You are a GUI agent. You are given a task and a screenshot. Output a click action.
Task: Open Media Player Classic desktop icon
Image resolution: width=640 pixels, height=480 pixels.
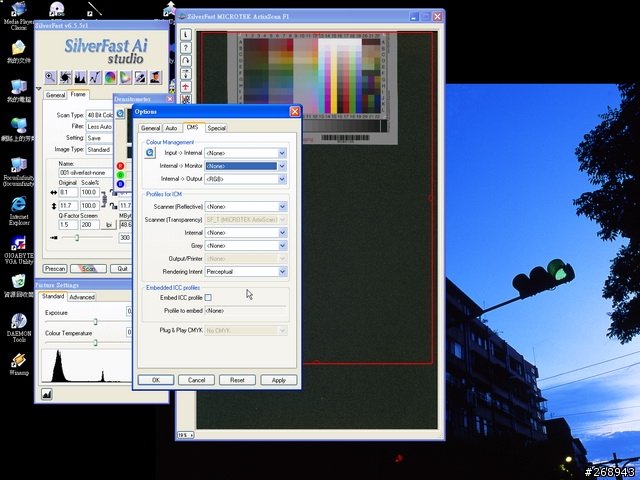pos(18,16)
